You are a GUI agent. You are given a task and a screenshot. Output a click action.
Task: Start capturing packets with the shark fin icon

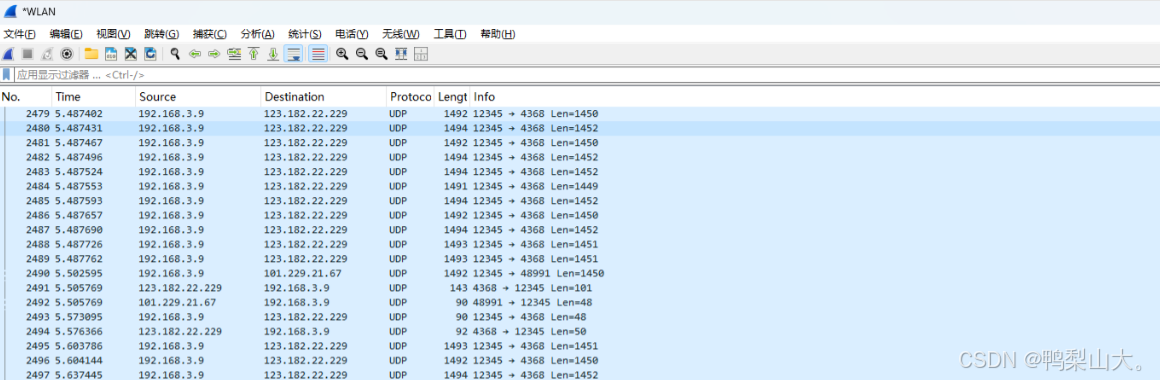click(7, 54)
